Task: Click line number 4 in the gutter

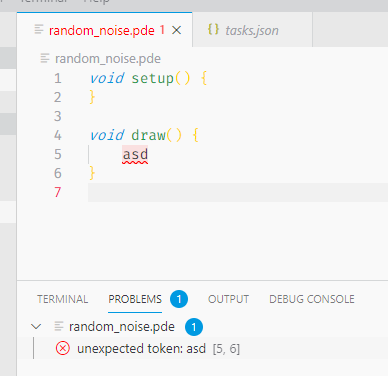Action: (58, 135)
